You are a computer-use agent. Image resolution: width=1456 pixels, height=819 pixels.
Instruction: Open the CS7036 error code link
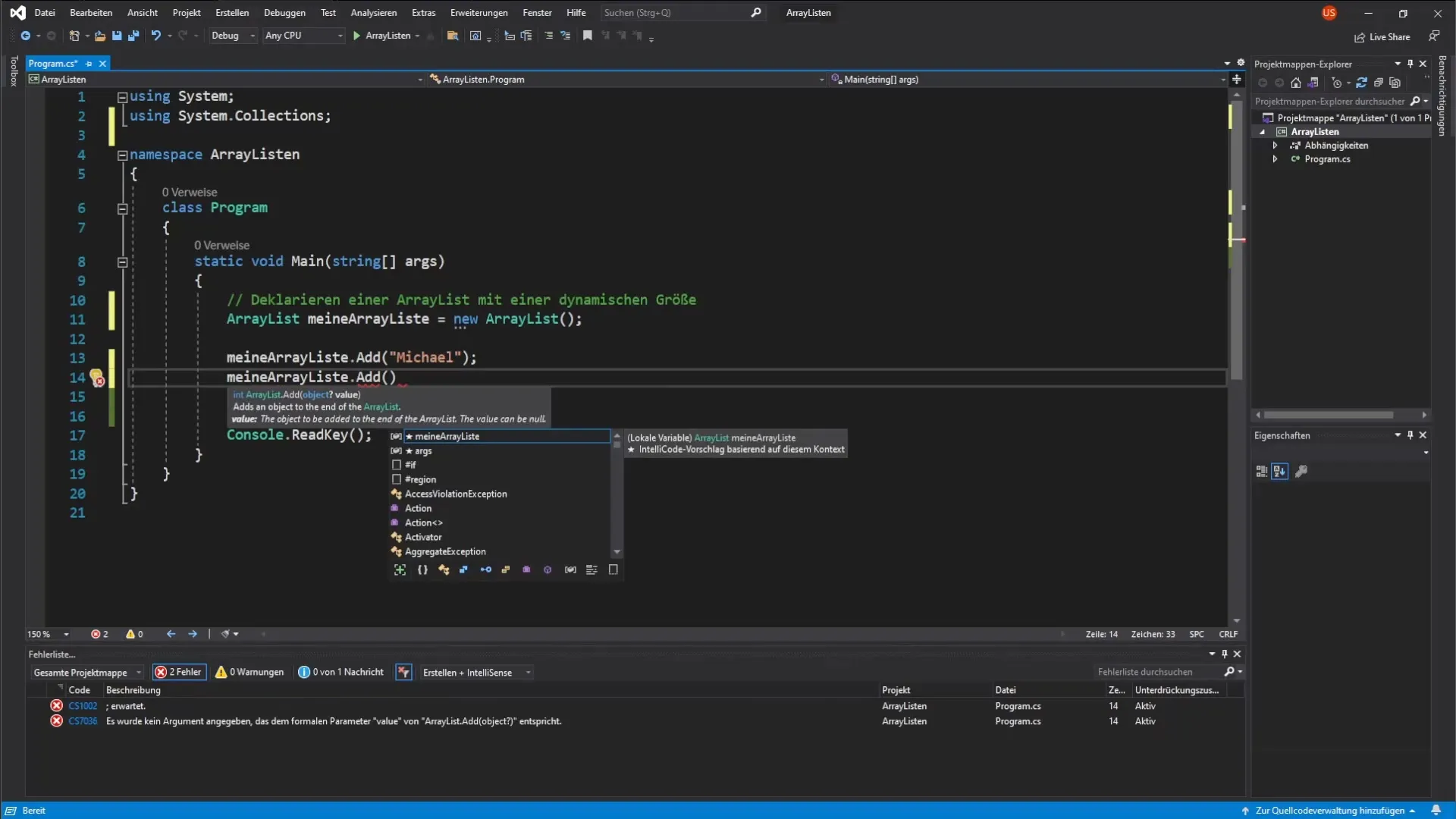click(x=83, y=720)
